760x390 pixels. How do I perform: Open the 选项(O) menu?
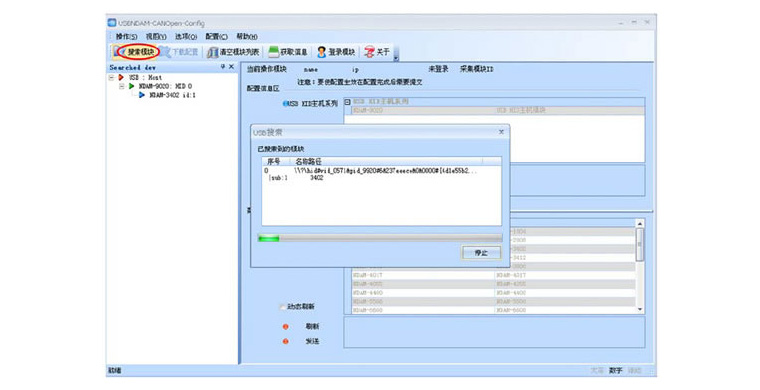tap(186, 36)
